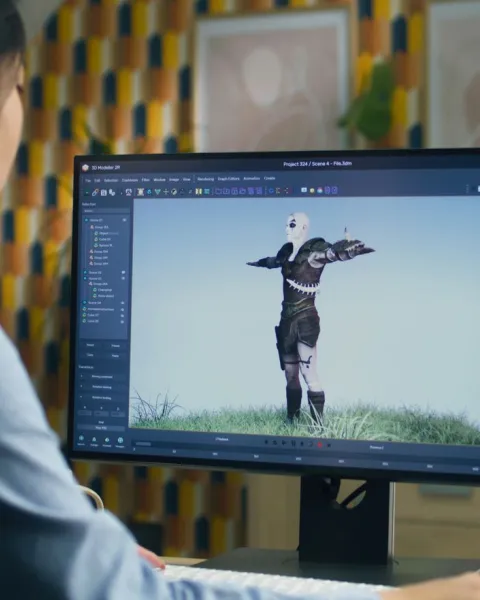This screenshot has width=480, height=600.
Task: Collapse the Scene 01 tree node
Action: pos(86,220)
